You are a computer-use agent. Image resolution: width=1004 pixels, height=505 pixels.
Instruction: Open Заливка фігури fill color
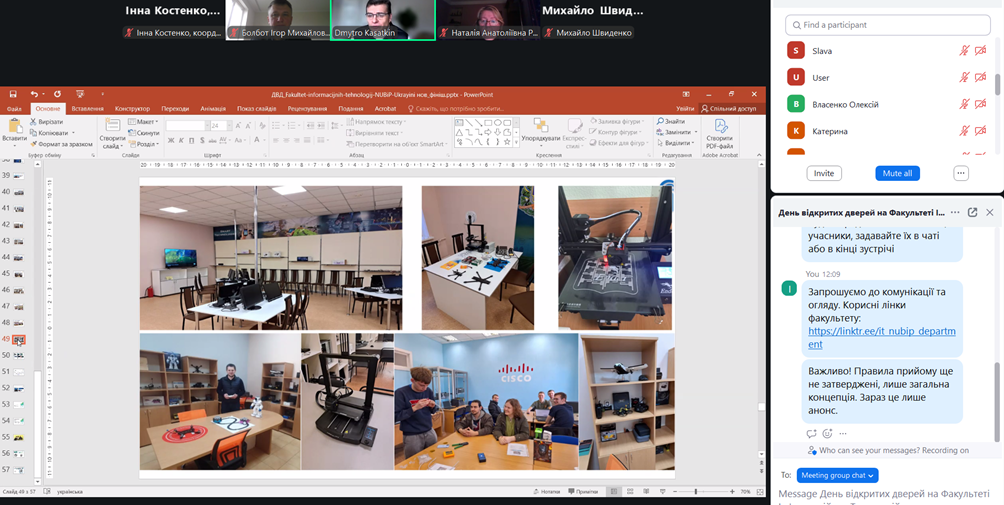point(615,121)
